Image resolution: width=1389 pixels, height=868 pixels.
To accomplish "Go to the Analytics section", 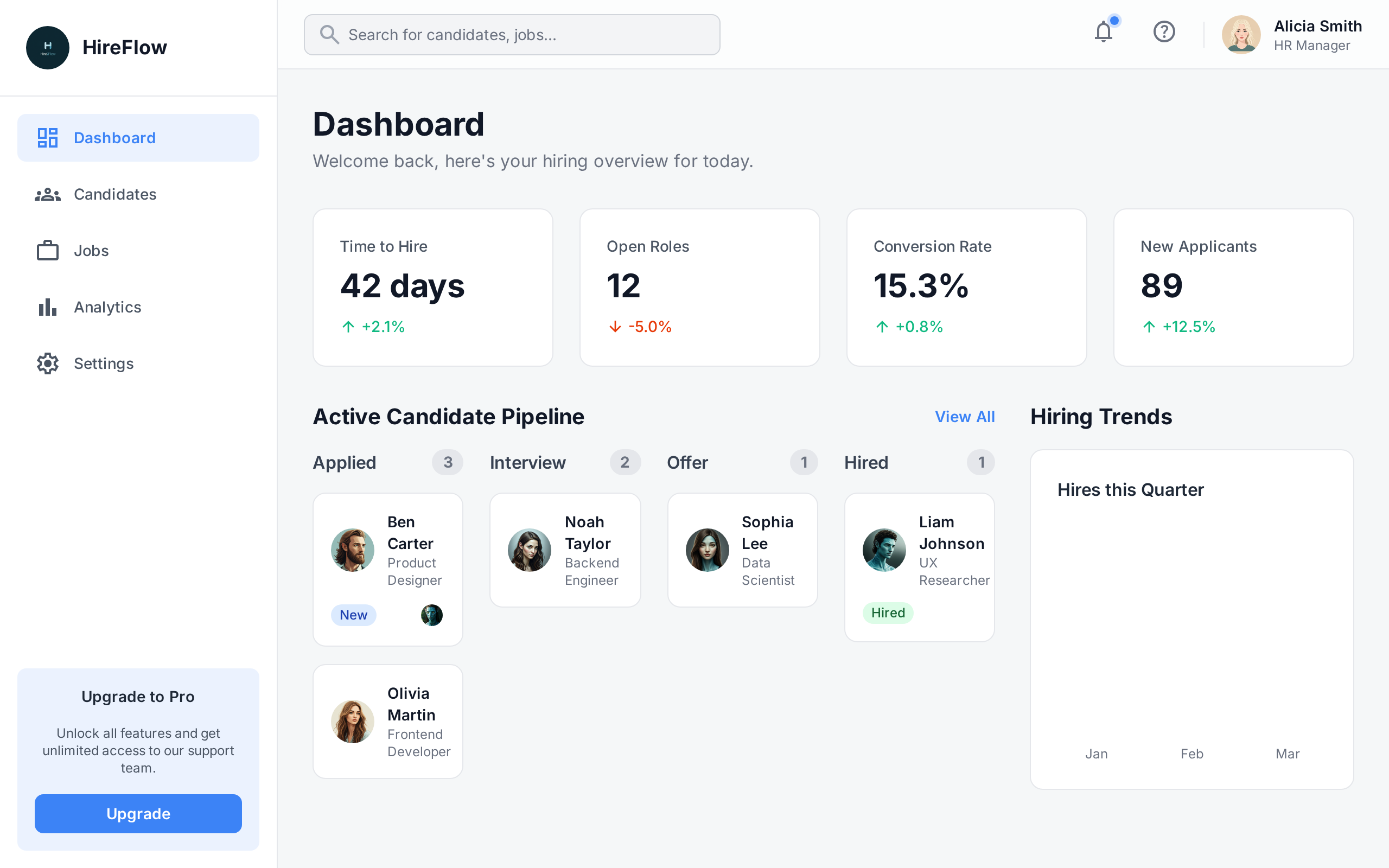I will pyautogui.click(x=107, y=307).
